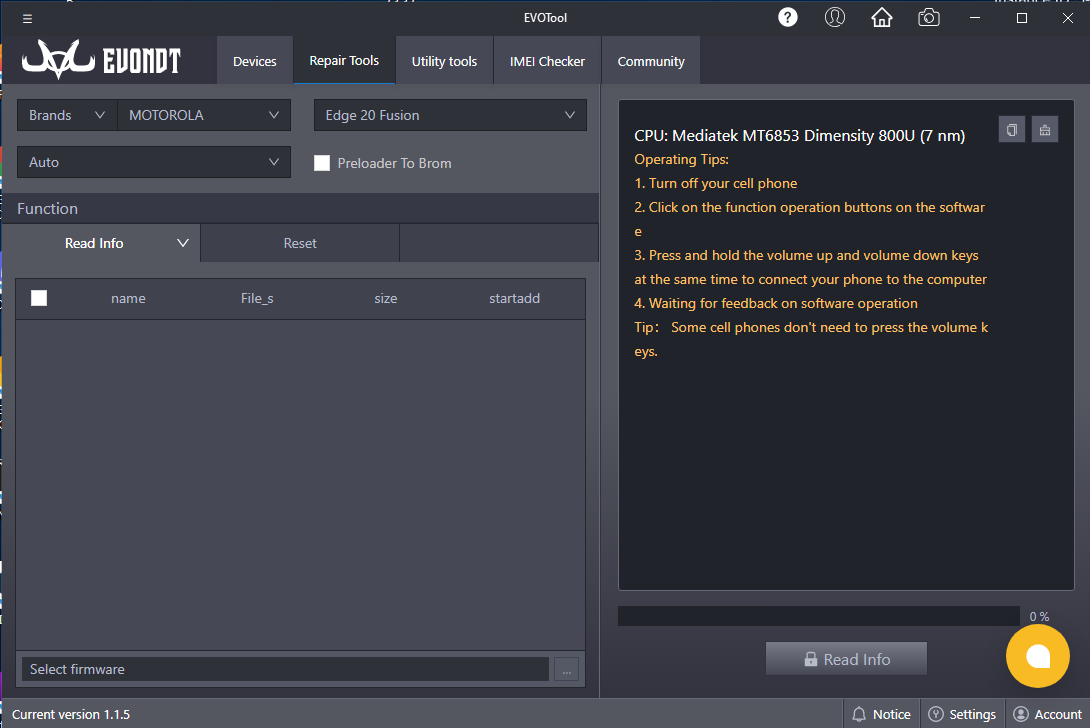Open the hamburger menu icon
Viewport: 1090px width, 728px height.
click(27, 18)
